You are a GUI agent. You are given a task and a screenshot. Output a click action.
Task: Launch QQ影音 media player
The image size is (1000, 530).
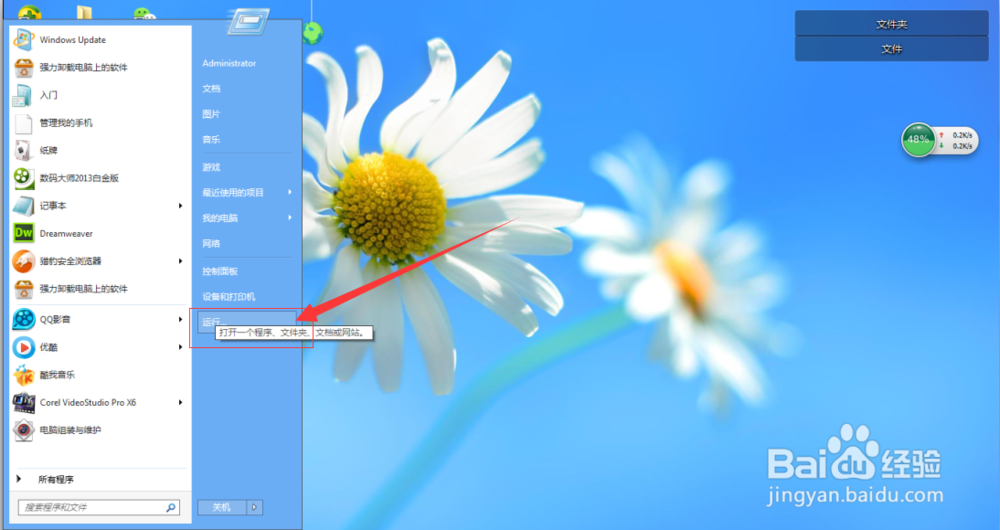(x=55, y=320)
